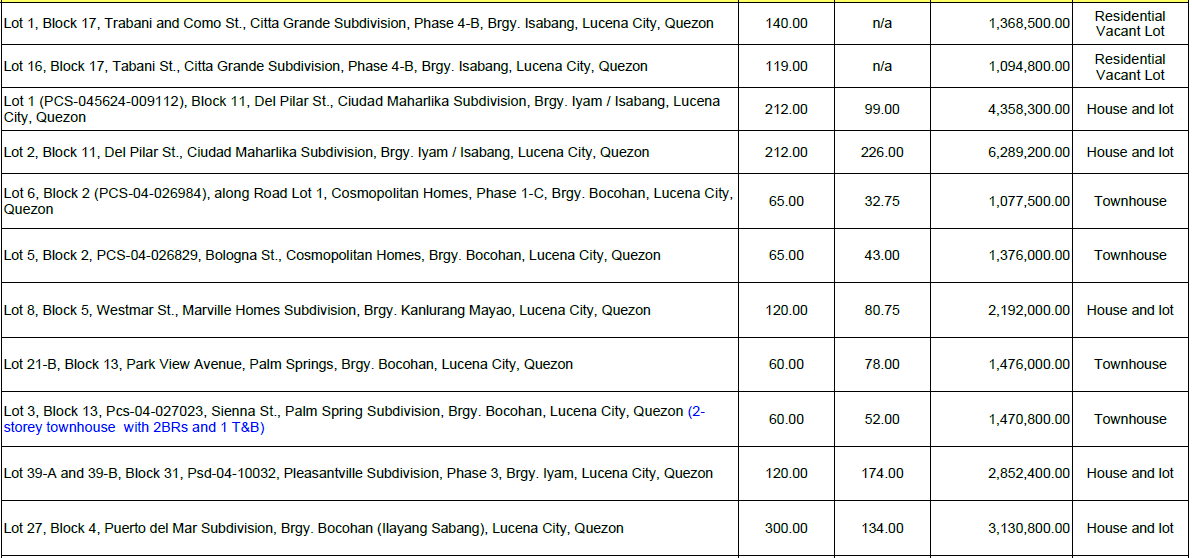Click the Lot 1 (PCS-045624-009112) address cell

[362, 109]
